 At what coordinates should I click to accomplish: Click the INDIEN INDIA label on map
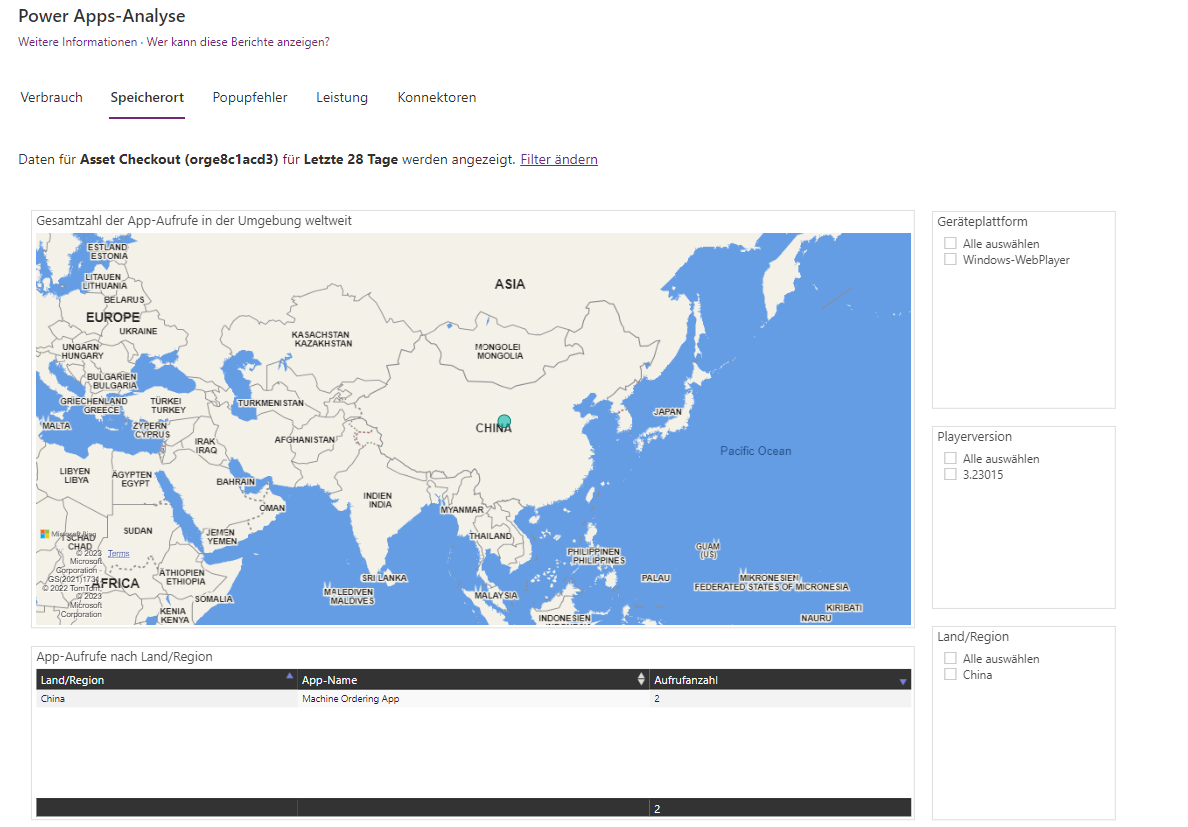tap(378, 500)
